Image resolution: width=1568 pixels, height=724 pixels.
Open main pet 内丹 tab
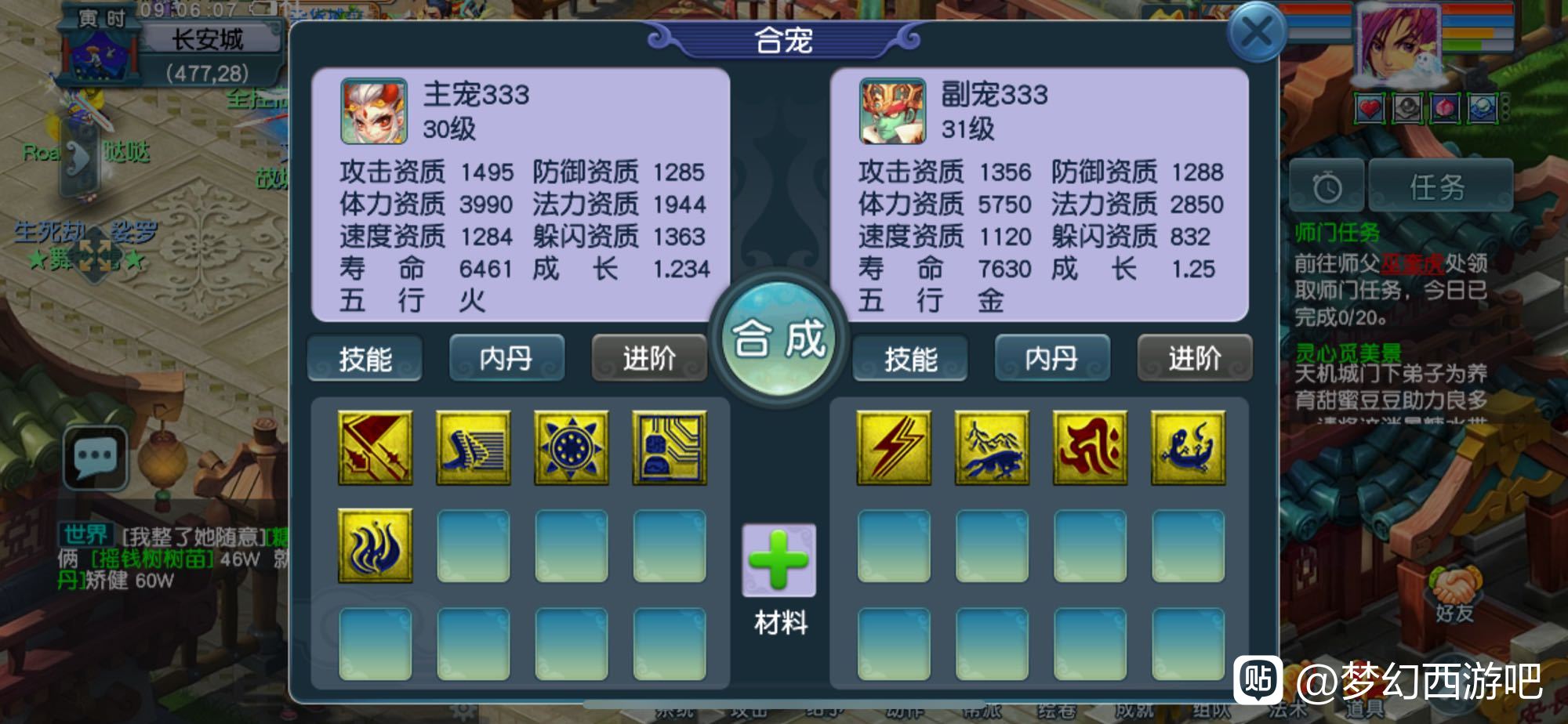click(506, 358)
